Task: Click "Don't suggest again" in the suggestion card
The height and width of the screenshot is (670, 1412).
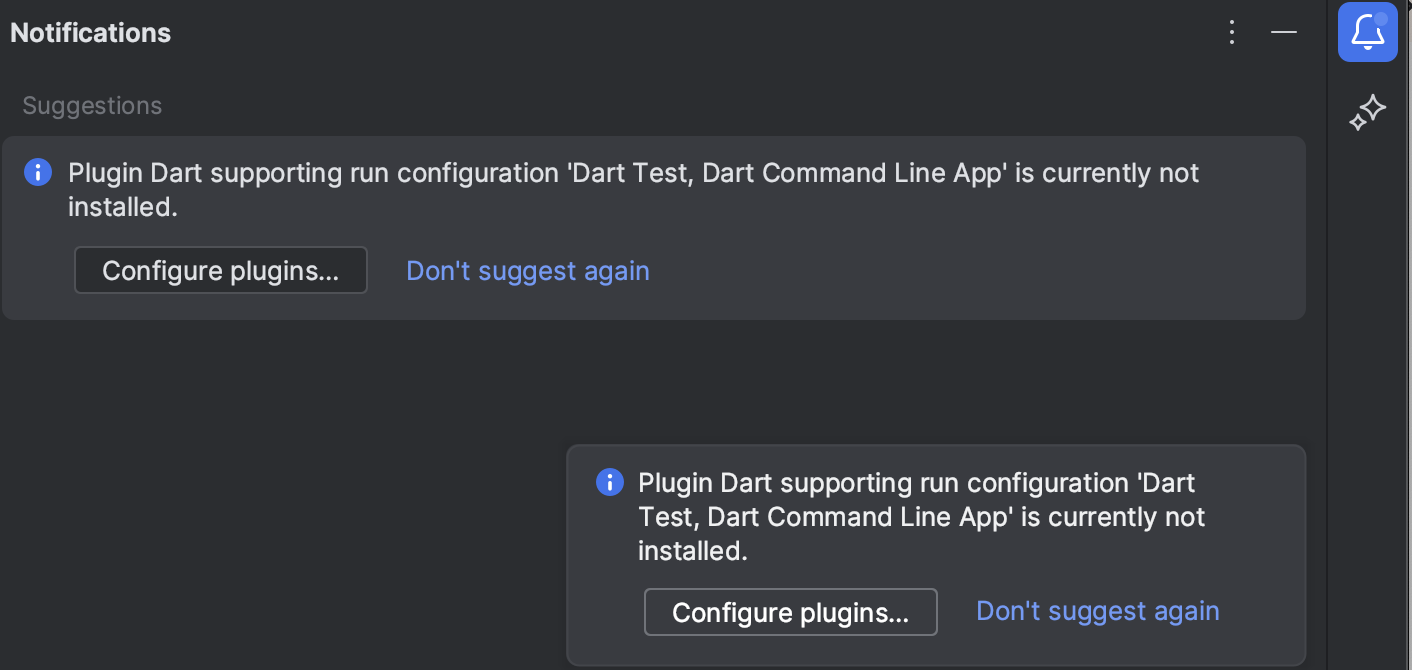Action: point(527,270)
